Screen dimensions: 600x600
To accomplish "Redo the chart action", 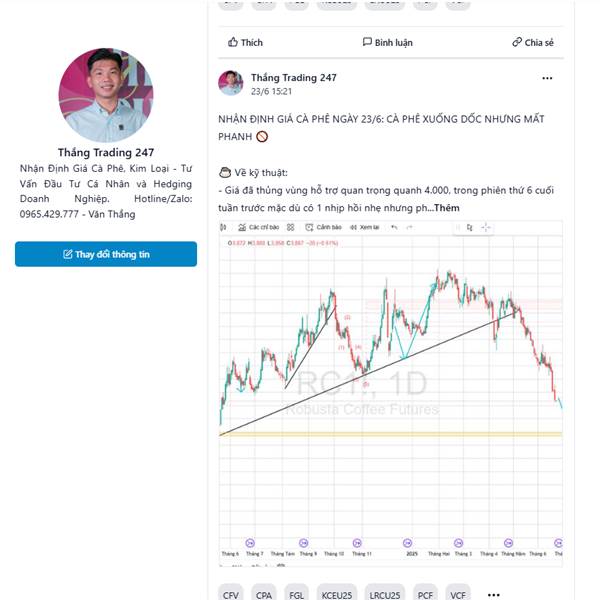I will tap(409, 227).
